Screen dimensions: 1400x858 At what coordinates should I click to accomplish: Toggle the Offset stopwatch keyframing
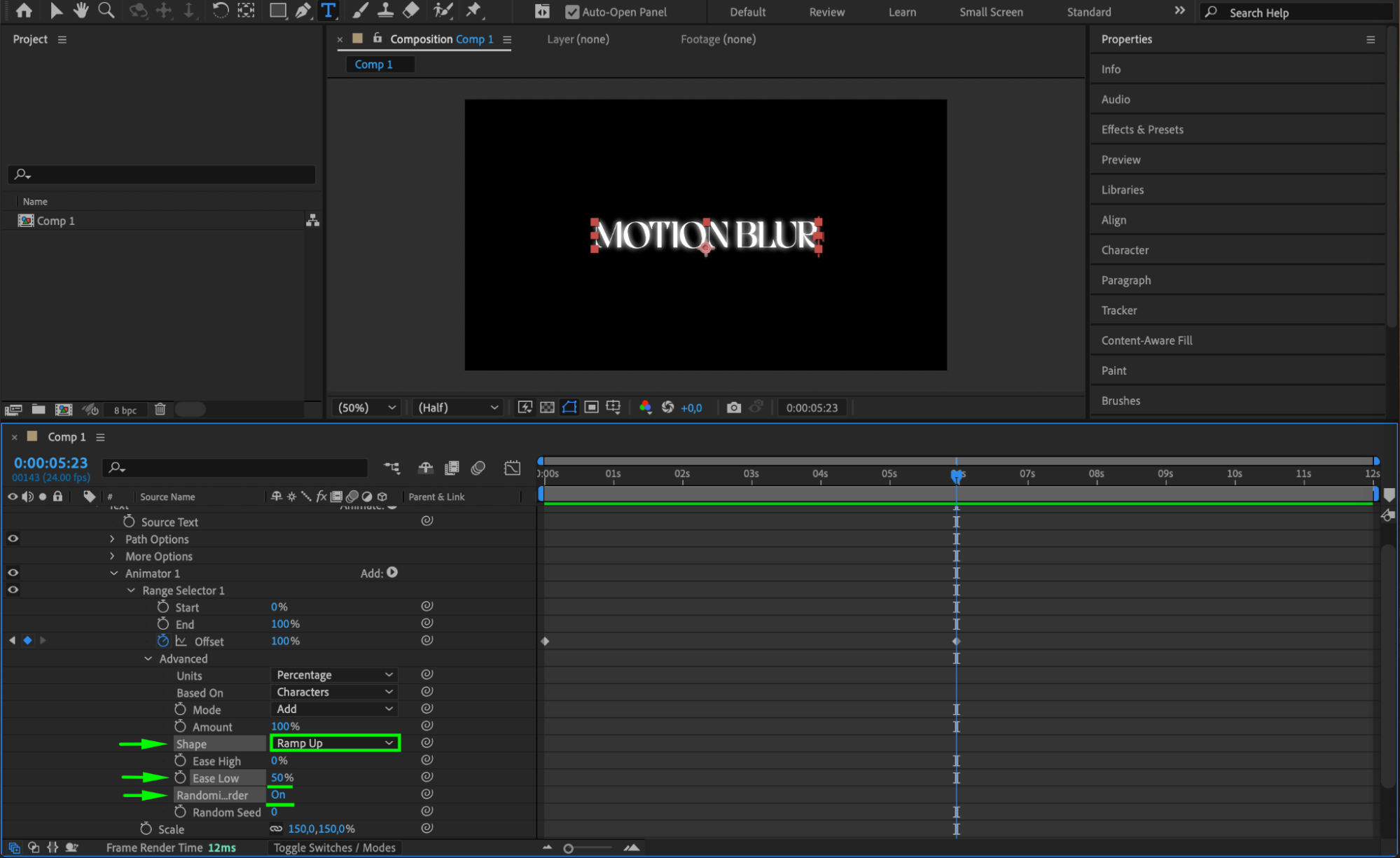coord(163,641)
